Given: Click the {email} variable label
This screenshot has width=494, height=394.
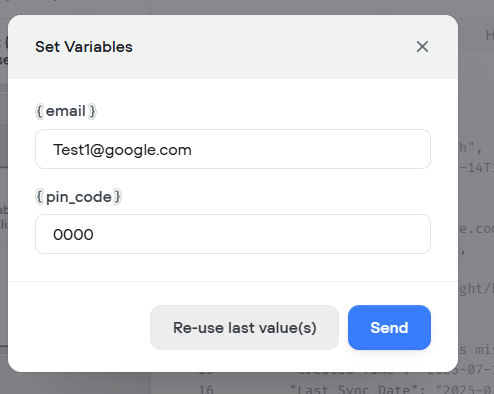Looking at the screenshot, I should [x=66, y=111].
